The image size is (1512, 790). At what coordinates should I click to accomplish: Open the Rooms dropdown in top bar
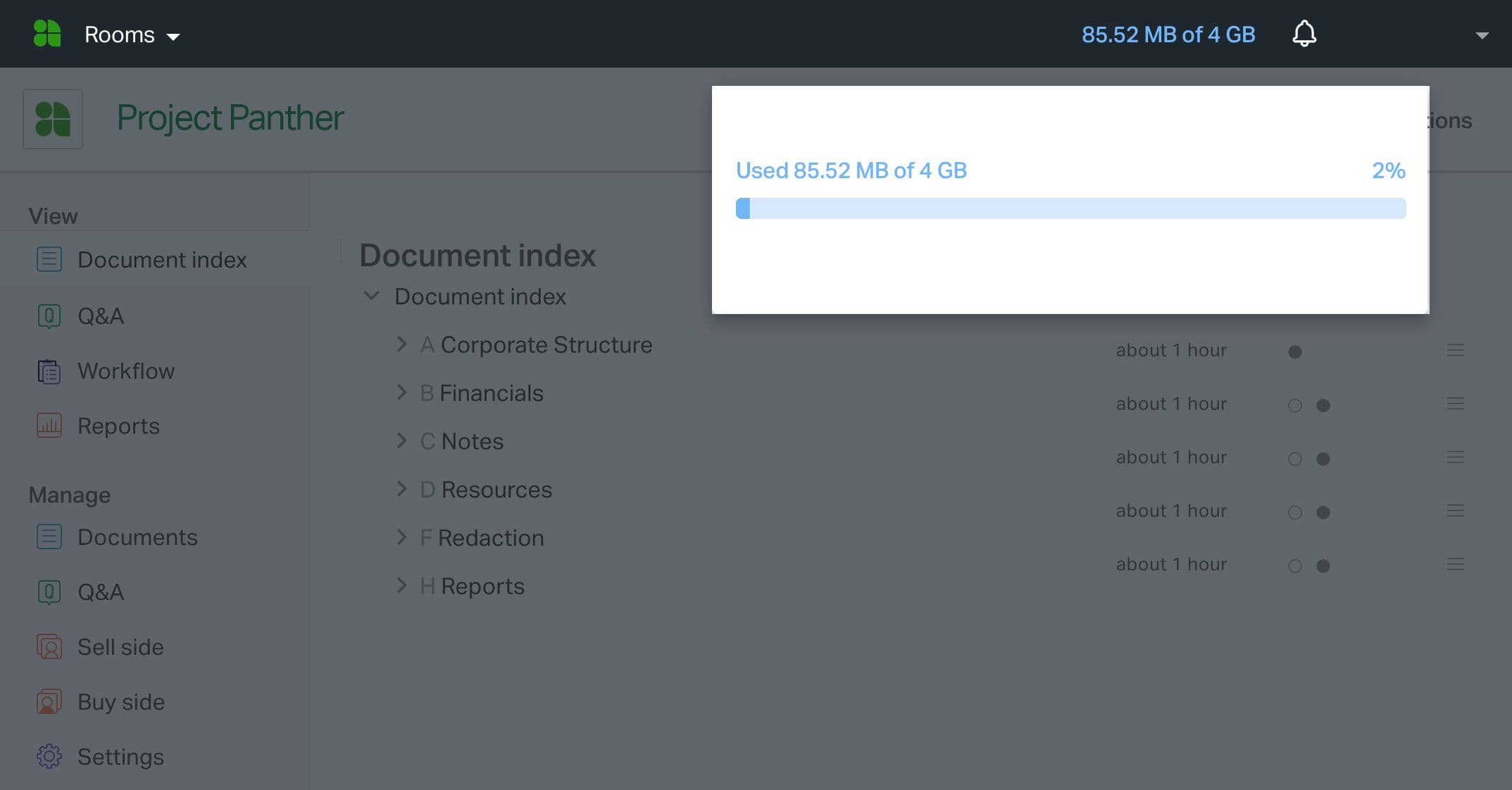tap(132, 35)
